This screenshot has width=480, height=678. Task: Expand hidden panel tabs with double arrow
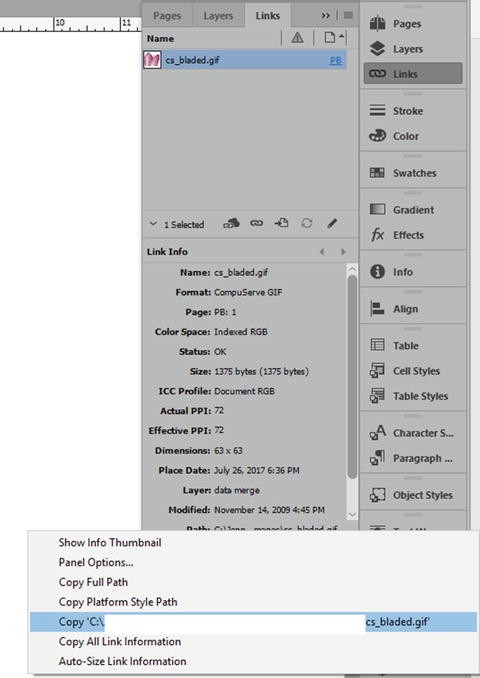pyautogui.click(x=326, y=16)
